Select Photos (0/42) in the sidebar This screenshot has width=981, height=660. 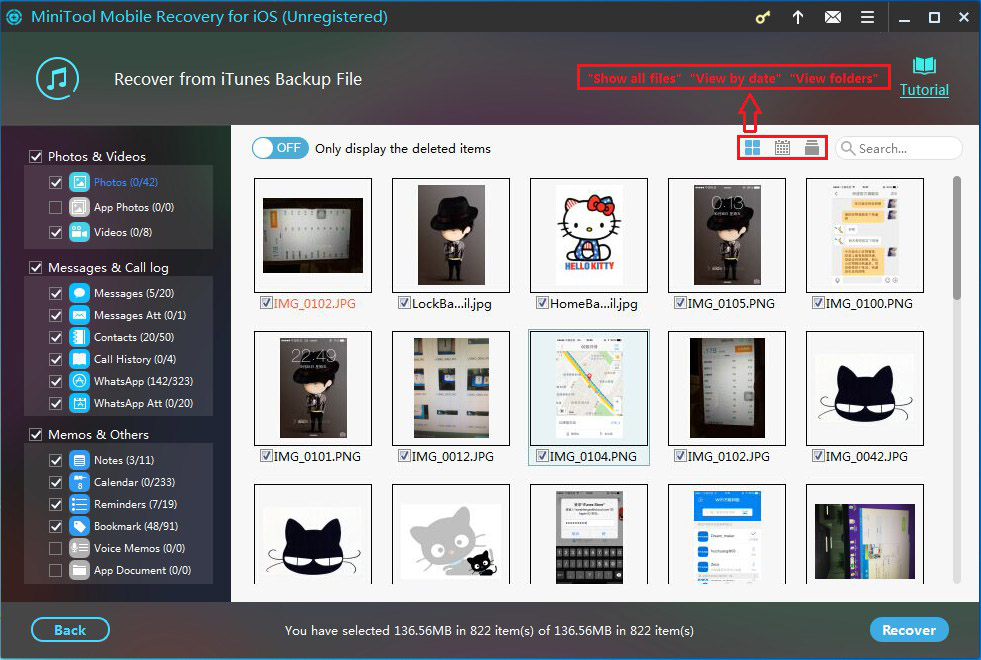pyautogui.click(x=126, y=182)
